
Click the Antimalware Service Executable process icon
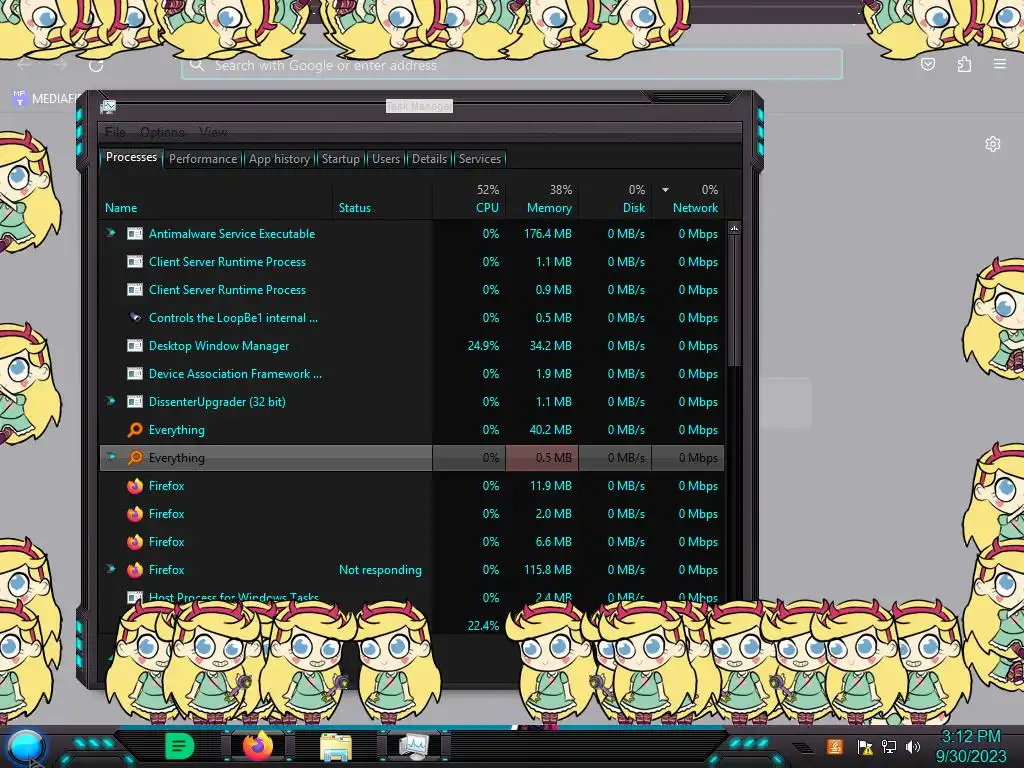(x=135, y=234)
